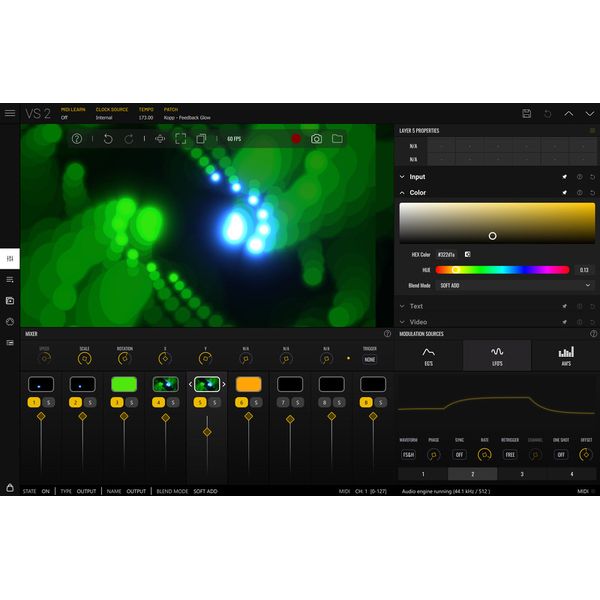
Task: Click the save patch disk icon
Action: [527, 114]
